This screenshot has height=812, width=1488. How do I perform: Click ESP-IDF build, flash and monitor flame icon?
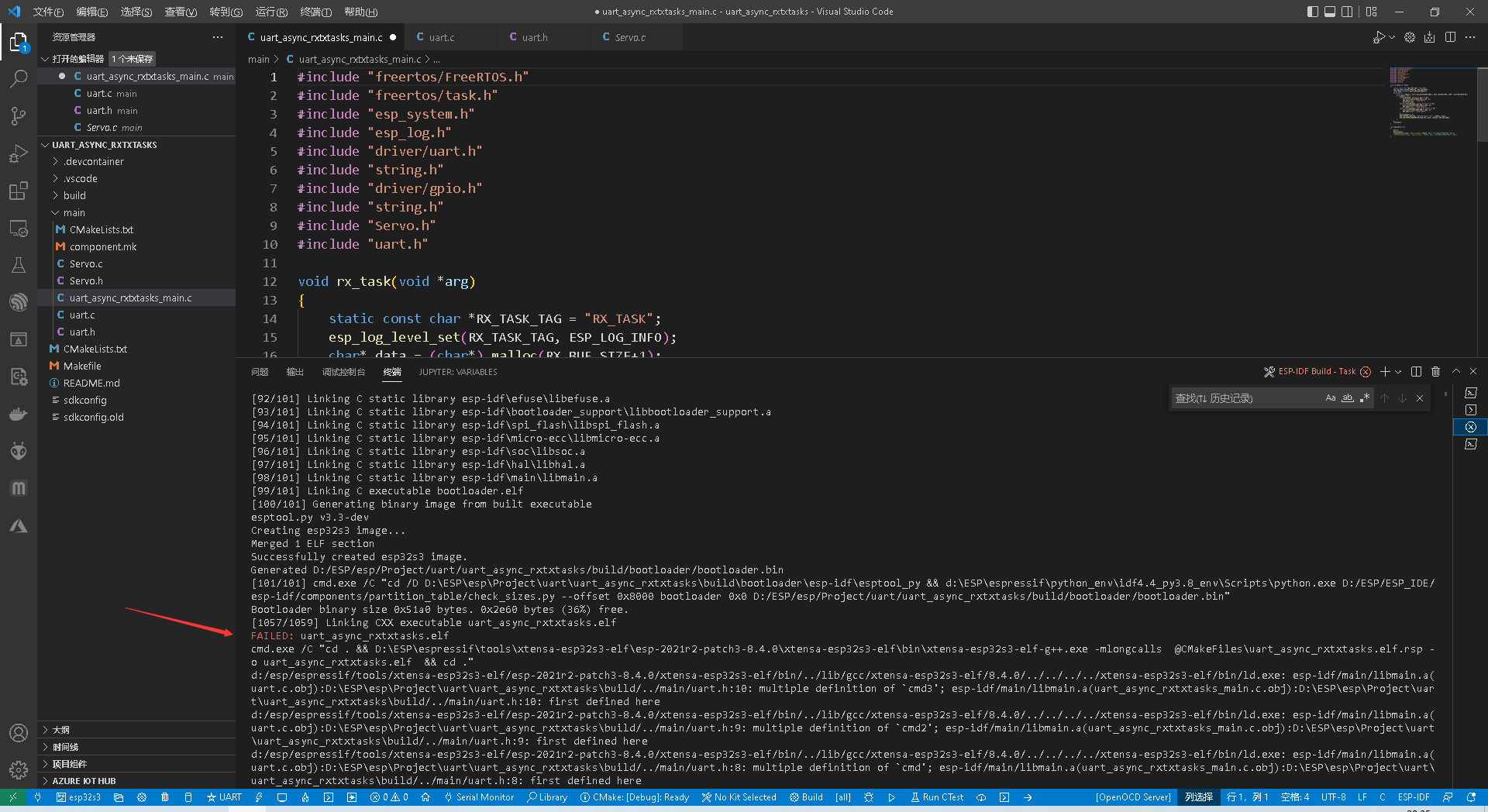coord(305,797)
